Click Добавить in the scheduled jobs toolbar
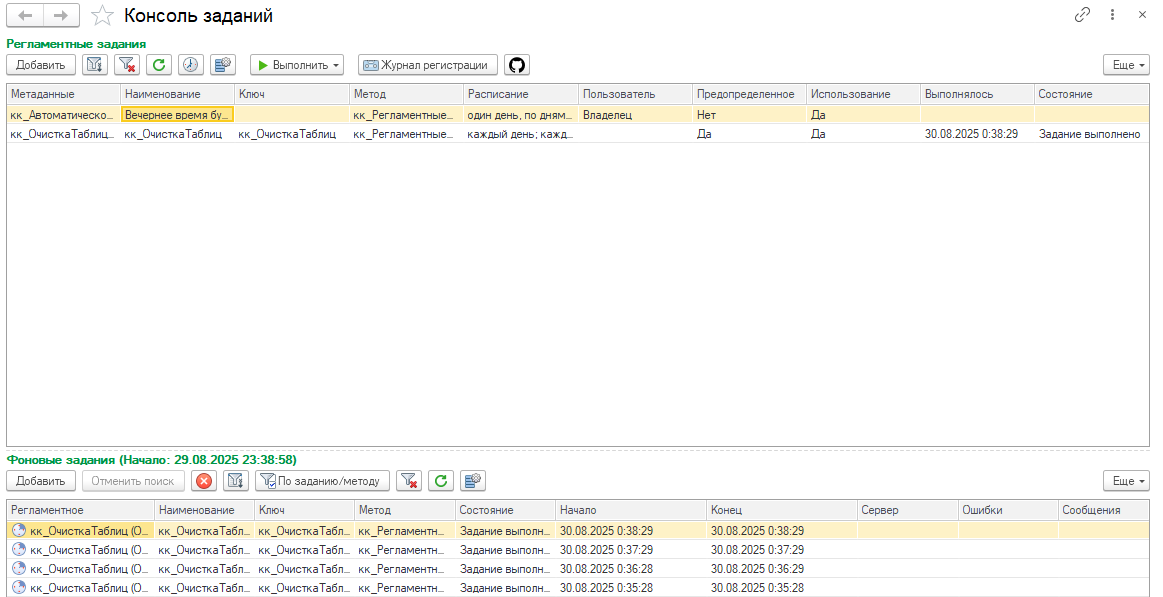Viewport: 1163px width, 597px height. pyautogui.click(x=41, y=65)
